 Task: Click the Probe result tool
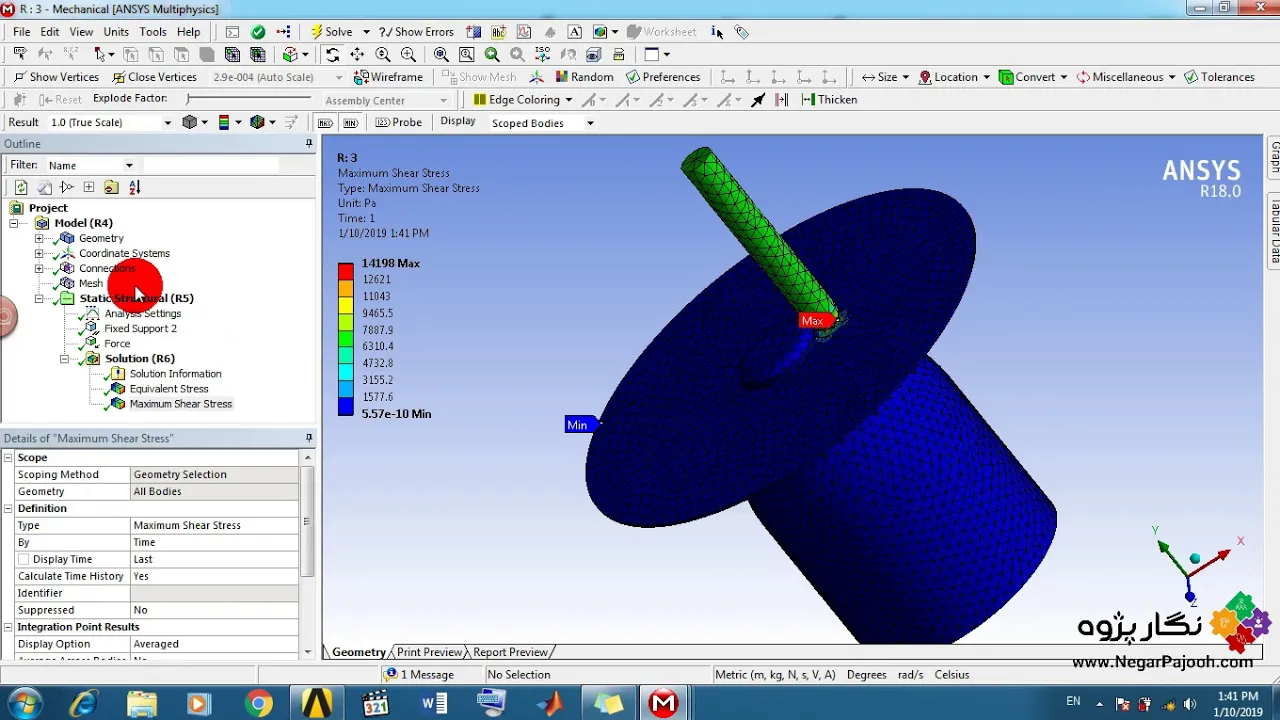[399, 122]
